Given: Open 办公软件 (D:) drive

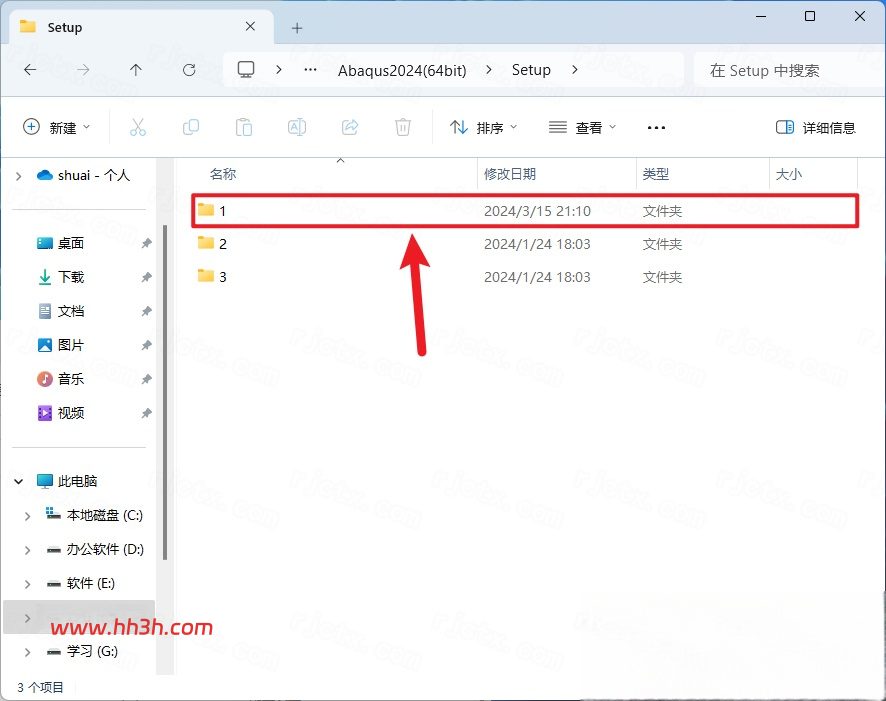Looking at the screenshot, I should 95,550.
